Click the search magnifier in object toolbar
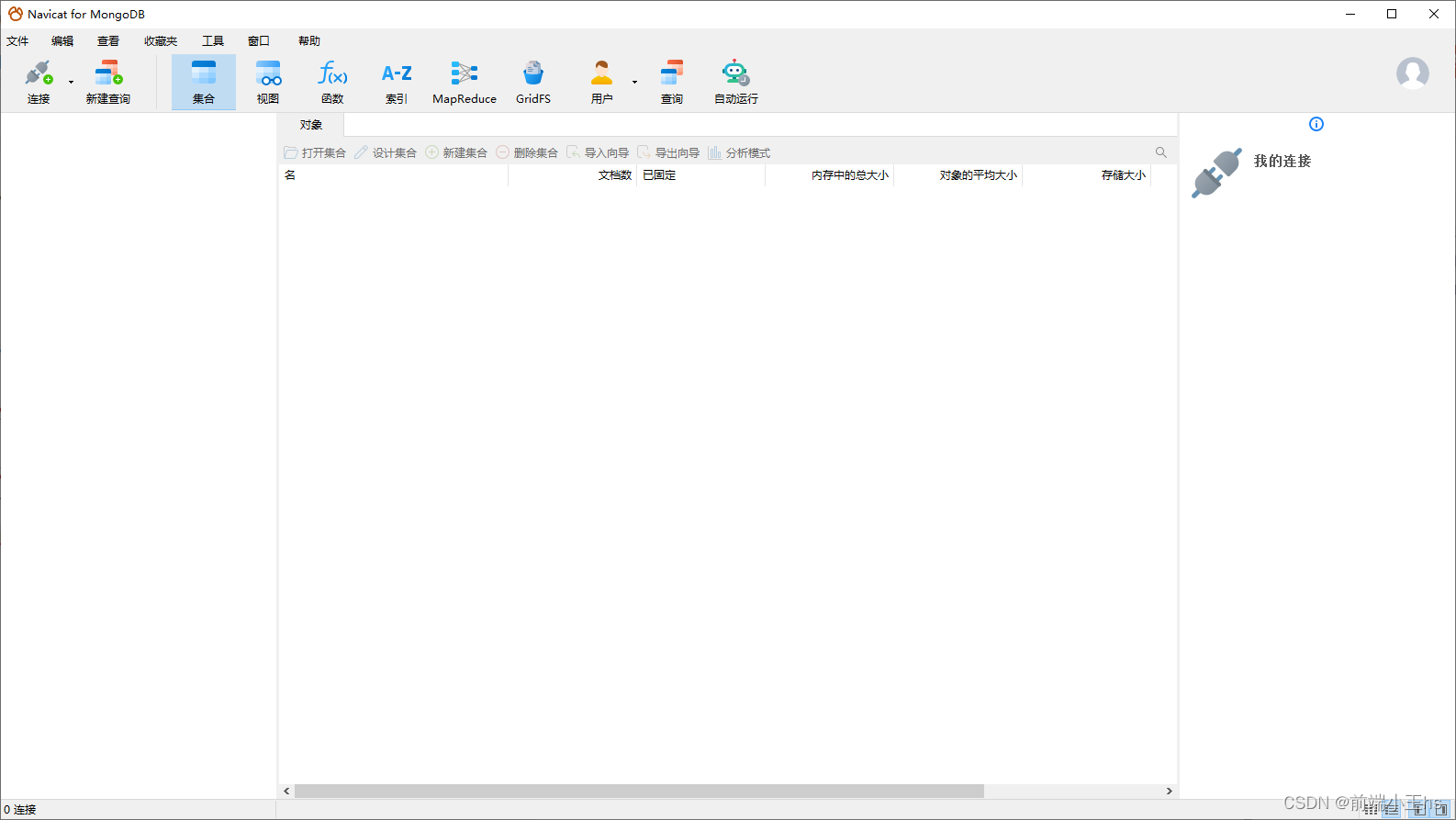Screen dimensions: 1456x820 tap(1161, 152)
